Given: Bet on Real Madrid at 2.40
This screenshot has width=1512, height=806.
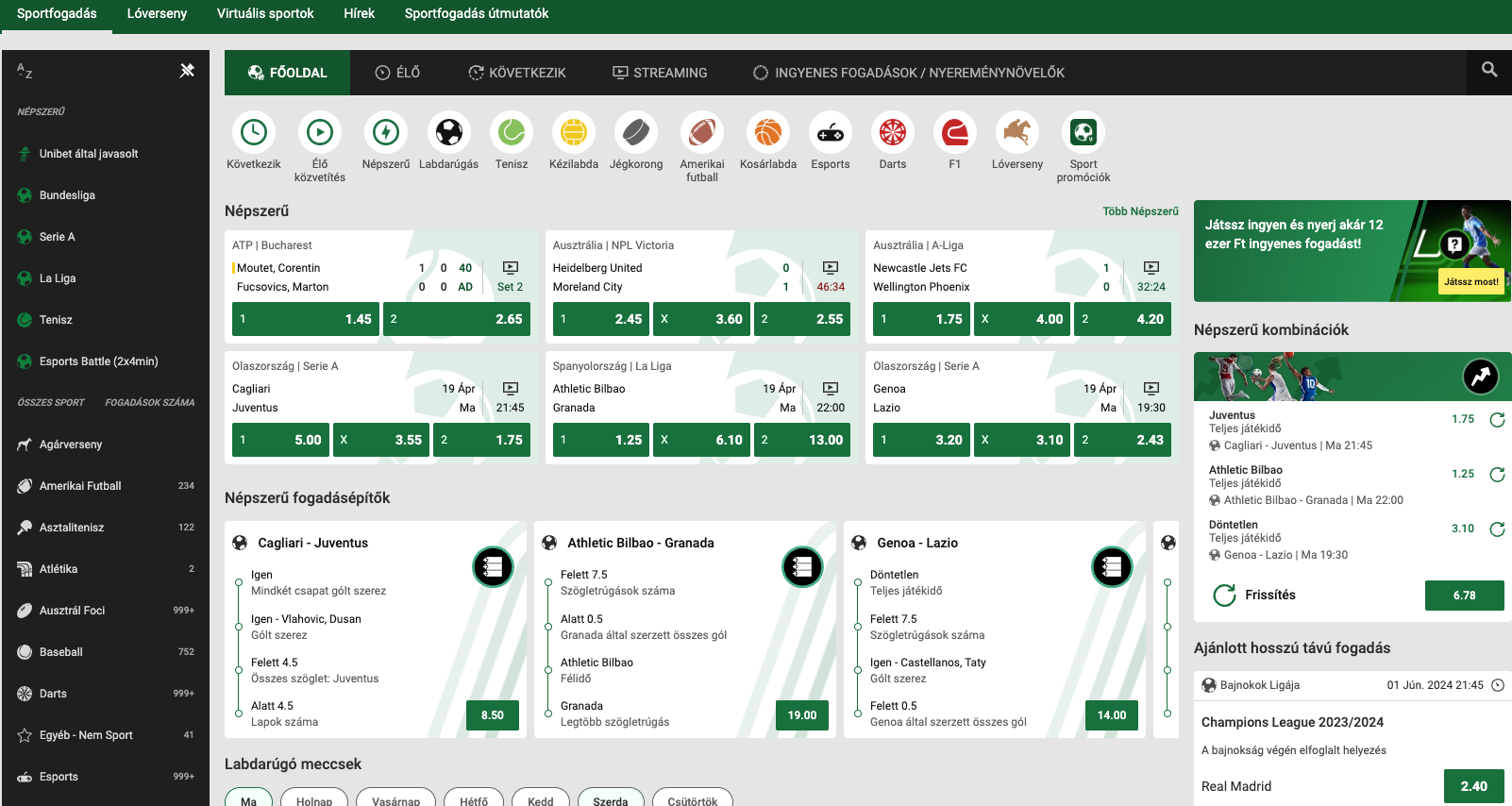Looking at the screenshot, I should 1474,786.
